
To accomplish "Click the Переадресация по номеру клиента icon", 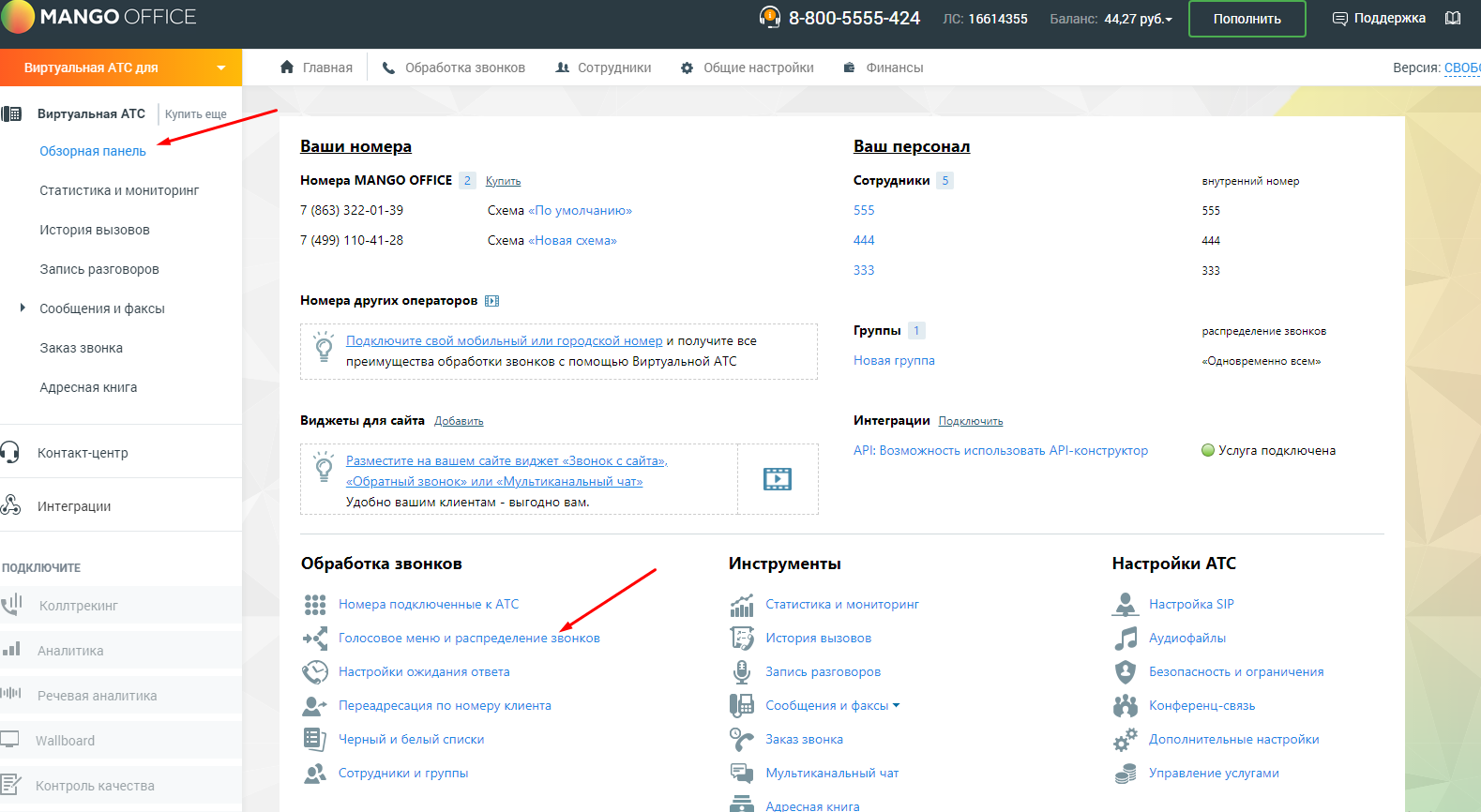I will pyautogui.click(x=315, y=706).
